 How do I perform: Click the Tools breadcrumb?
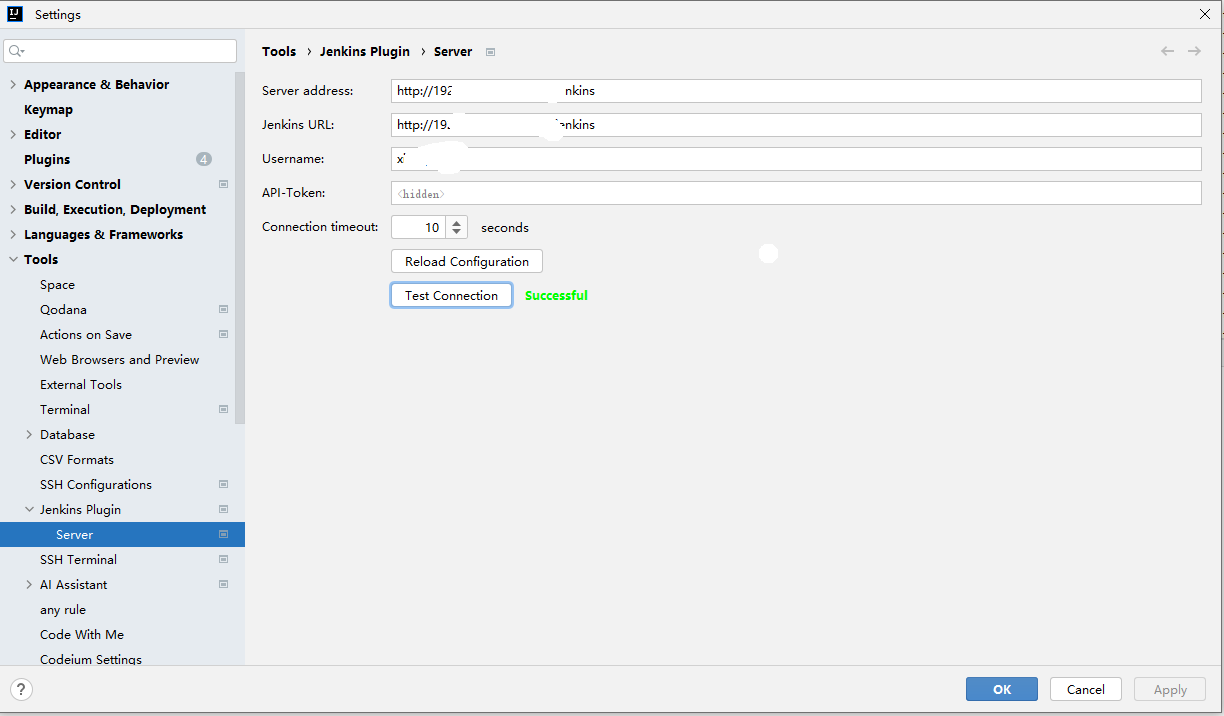(279, 51)
